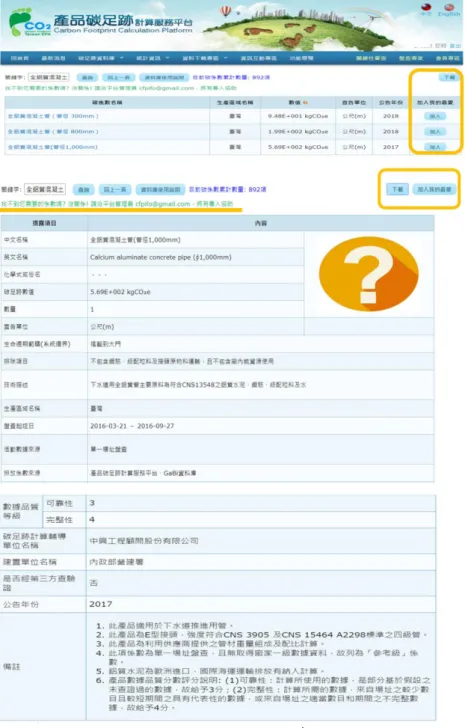Add the 1,000mm pipe row to favorites
The height and width of the screenshot is (728, 465).
point(435,147)
